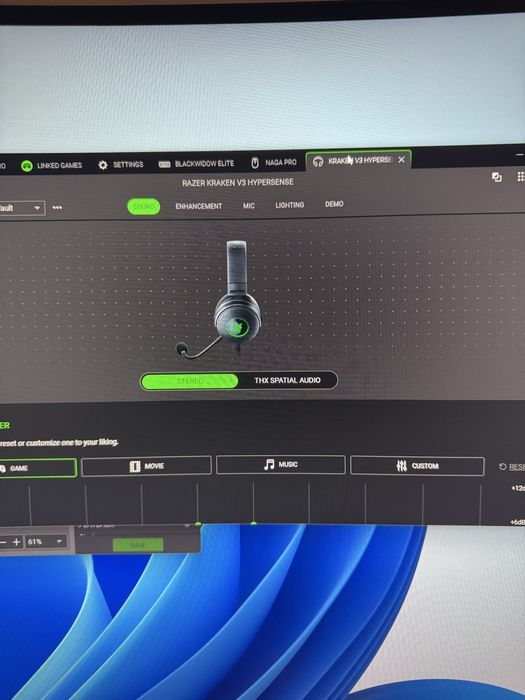
Task: Click the film strip icon on Movie
Action: coord(135,467)
